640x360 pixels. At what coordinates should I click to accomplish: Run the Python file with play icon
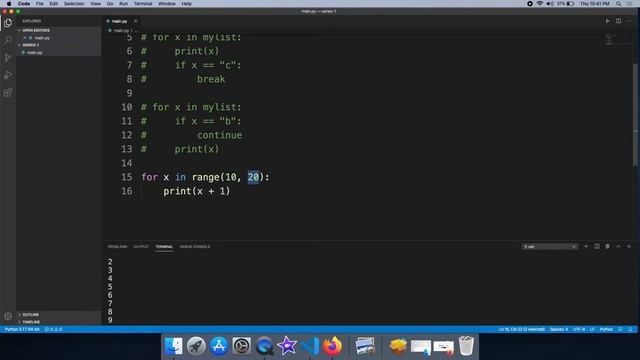tap(607, 21)
